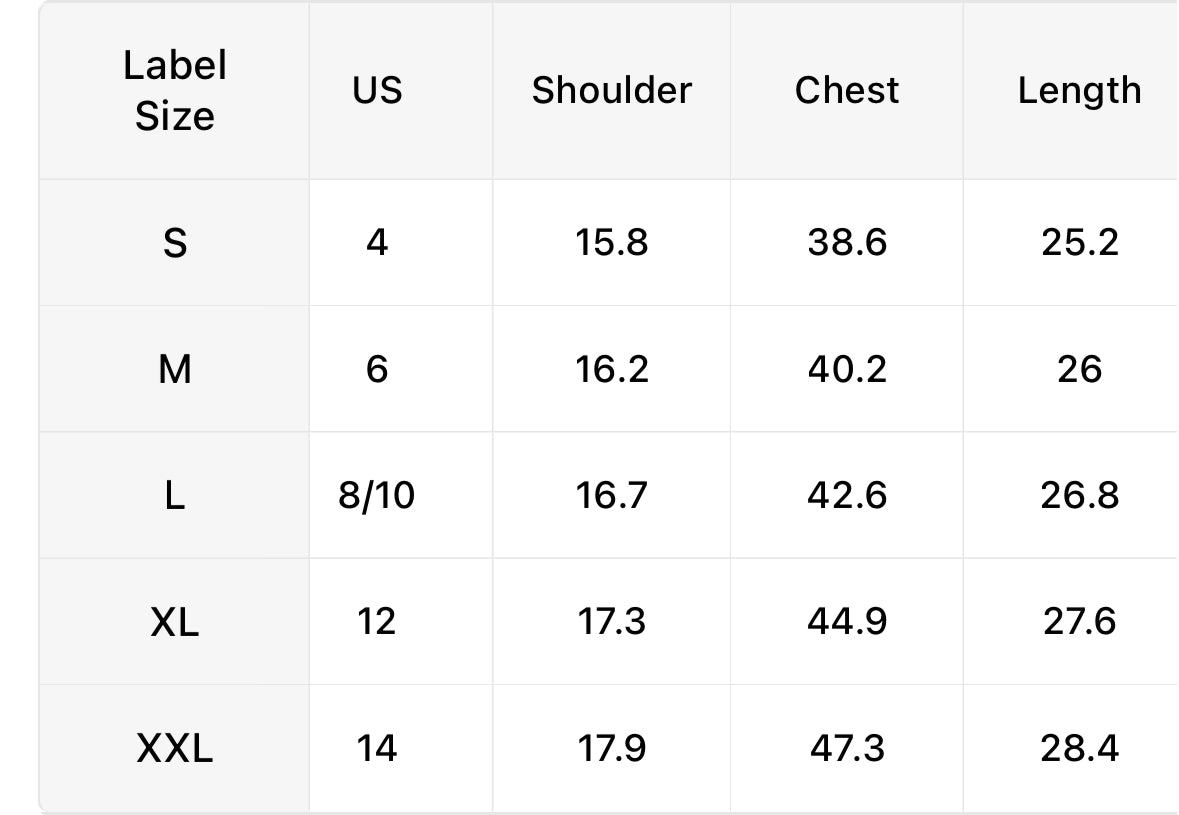Select chest measurement 40.2
This screenshot has height=815, width=1179.
tap(846, 370)
